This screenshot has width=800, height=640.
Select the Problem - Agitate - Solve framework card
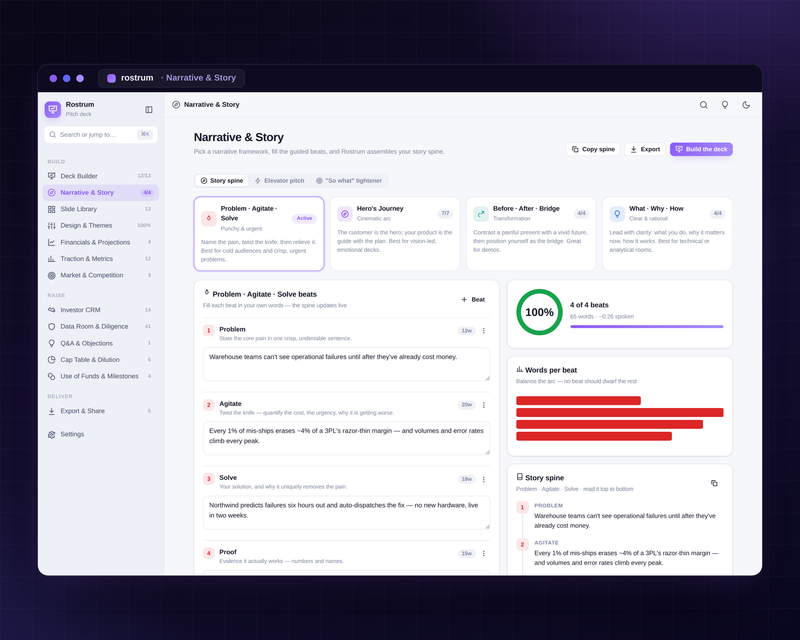(259, 234)
